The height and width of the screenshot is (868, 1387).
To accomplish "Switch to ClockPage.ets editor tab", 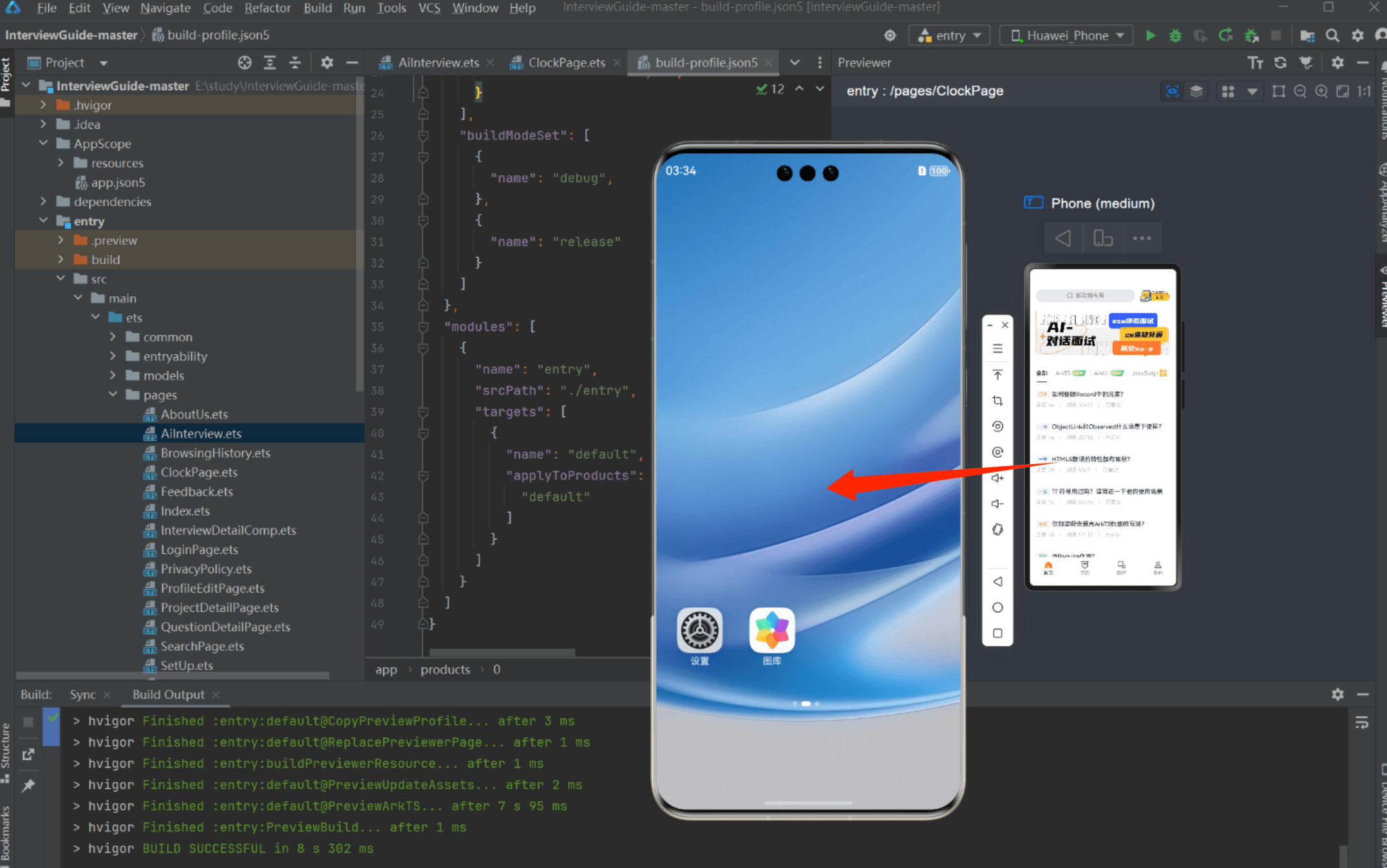I will [x=567, y=62].
